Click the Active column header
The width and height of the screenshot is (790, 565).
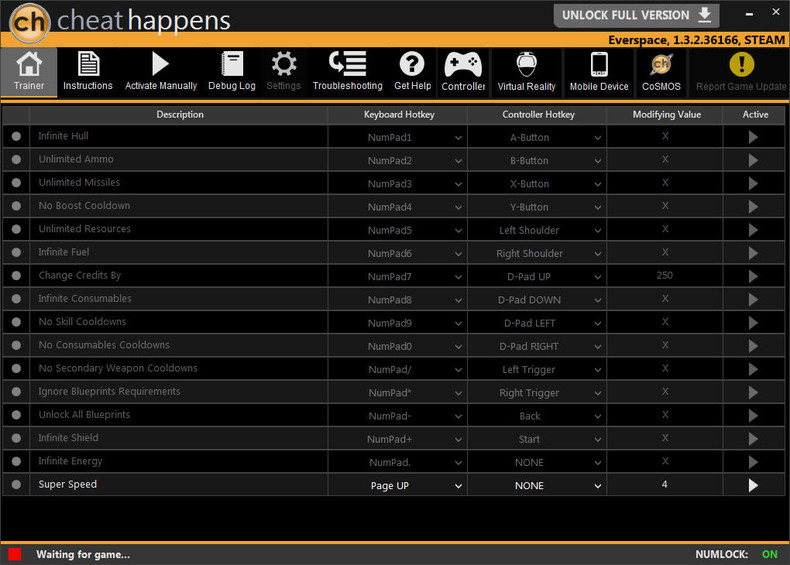(x=755, y=115)
